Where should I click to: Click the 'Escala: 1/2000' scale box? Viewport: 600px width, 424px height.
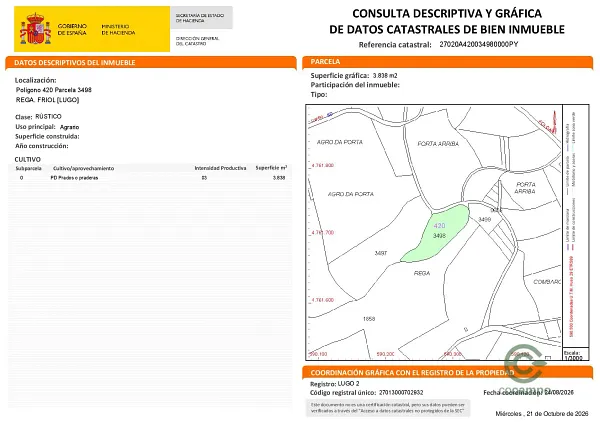pos(574,355)
